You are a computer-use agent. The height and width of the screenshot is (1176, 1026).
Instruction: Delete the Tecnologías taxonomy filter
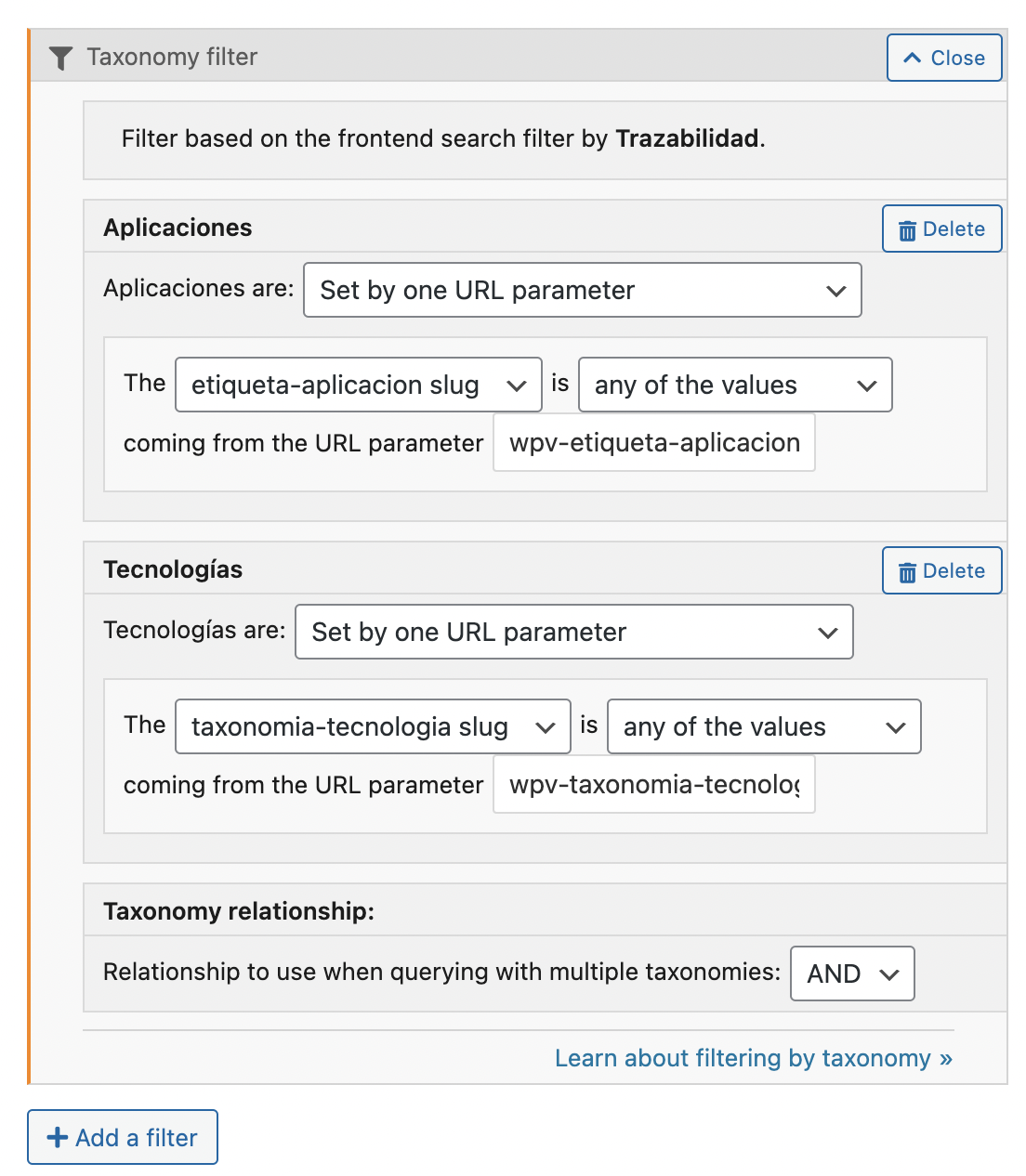(x=942, y=570)
